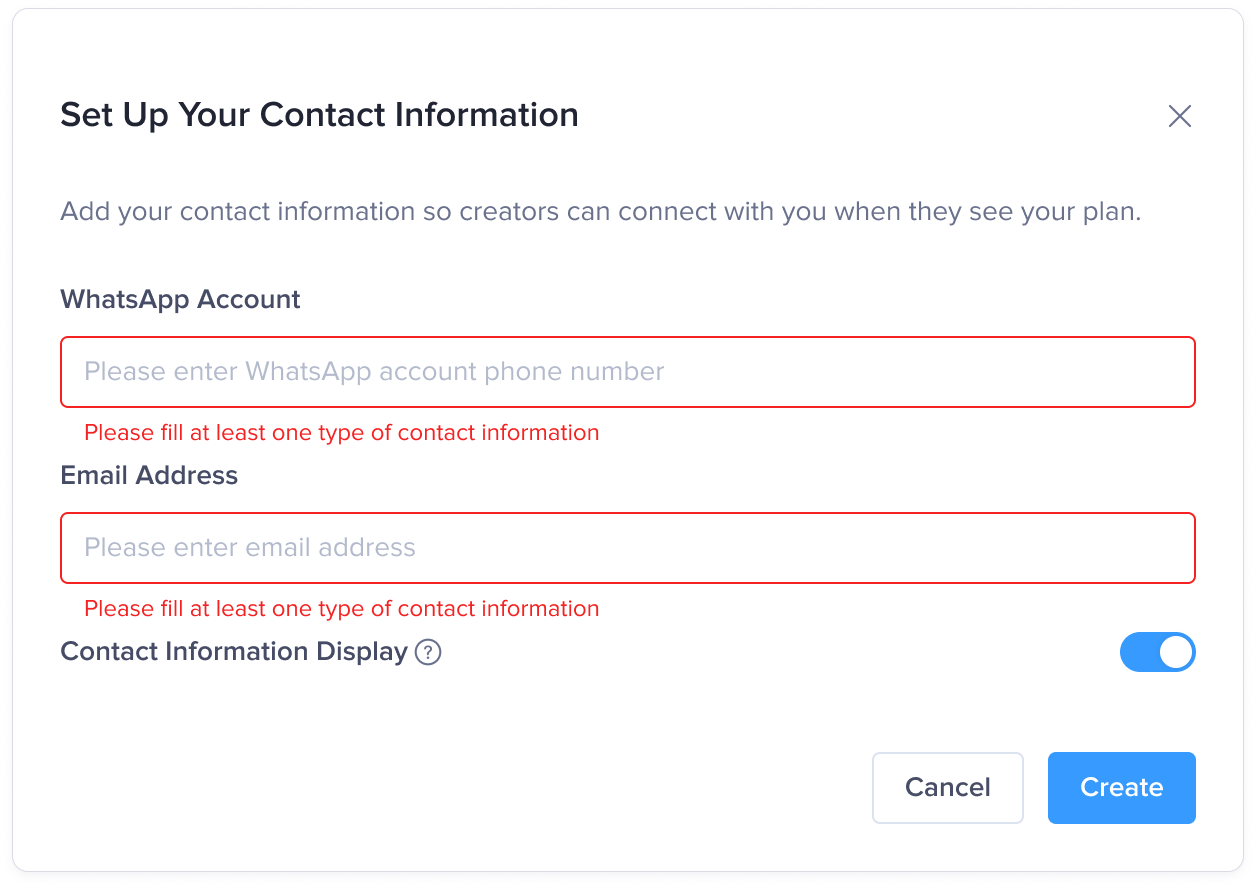Screen dimensions: 1256x888
Task: Click the Set Up Your Contact Information title
Action: (x=319, y=115)
